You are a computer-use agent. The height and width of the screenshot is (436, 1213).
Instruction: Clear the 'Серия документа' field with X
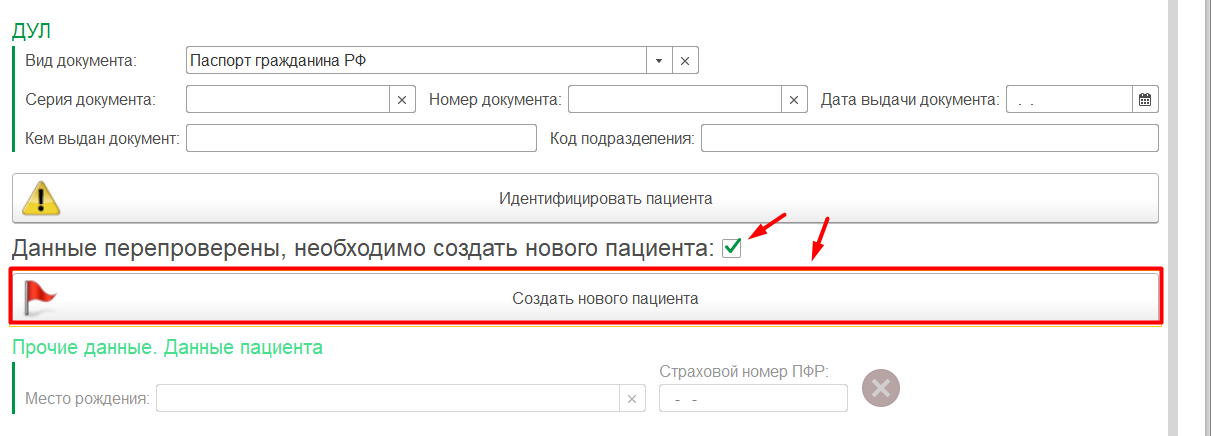(x=402, y=100)
